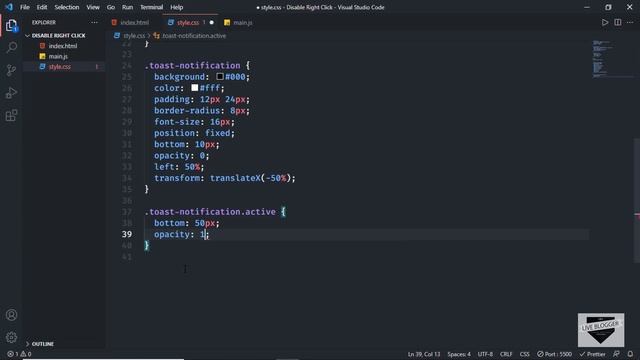
Task: Open the Manage gear icon
Action: click(11, 337)
